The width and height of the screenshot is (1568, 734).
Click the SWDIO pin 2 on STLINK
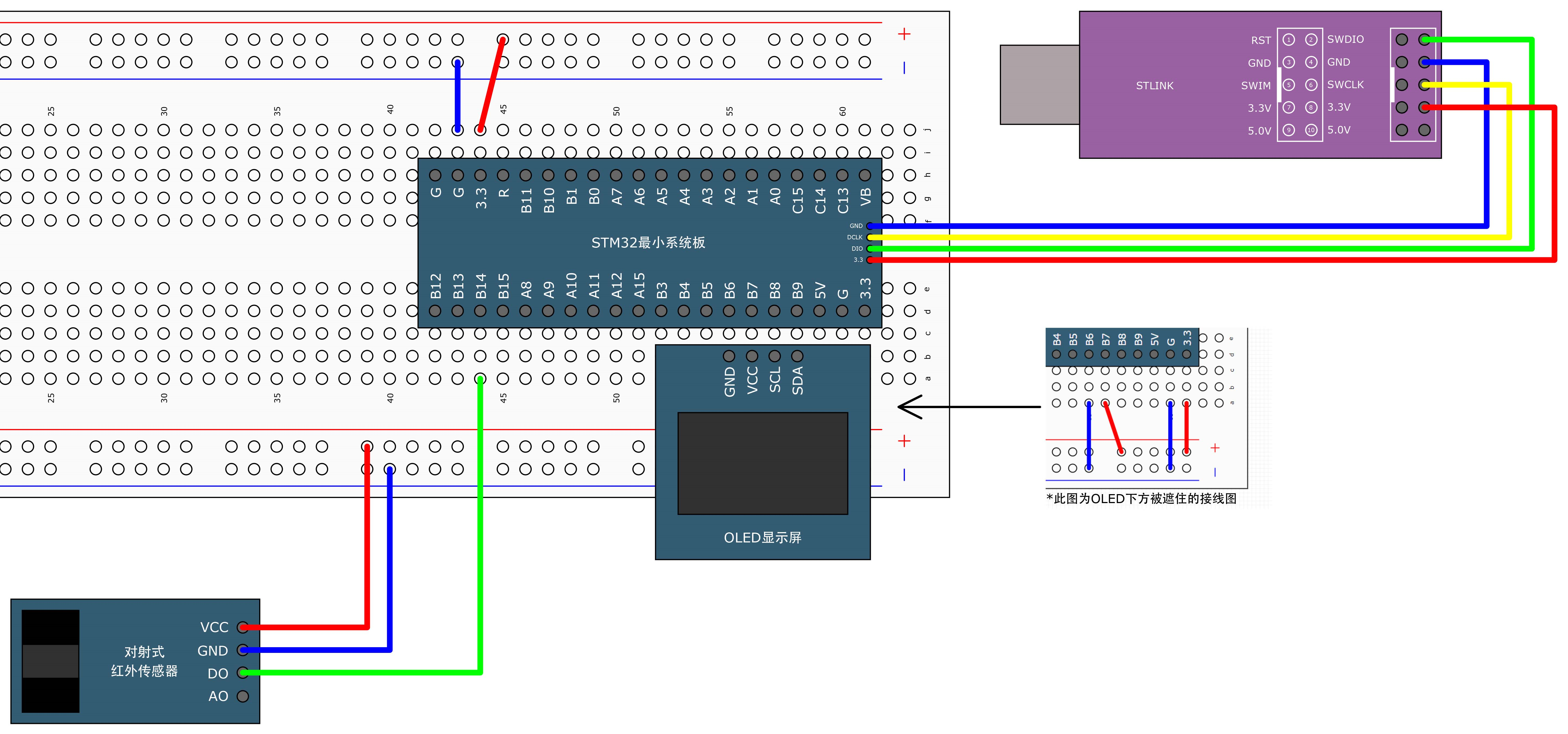pos(1311,40)
